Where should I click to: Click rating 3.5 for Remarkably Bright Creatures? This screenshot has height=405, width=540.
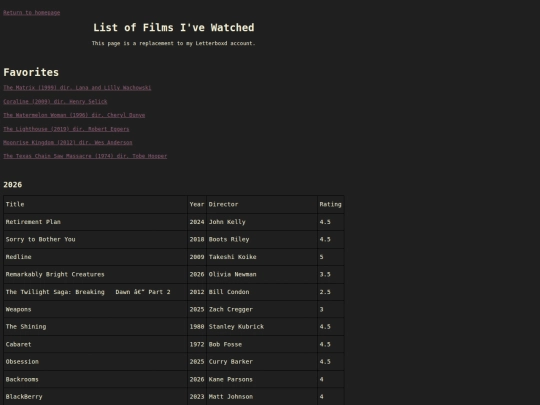coord(331,274)
